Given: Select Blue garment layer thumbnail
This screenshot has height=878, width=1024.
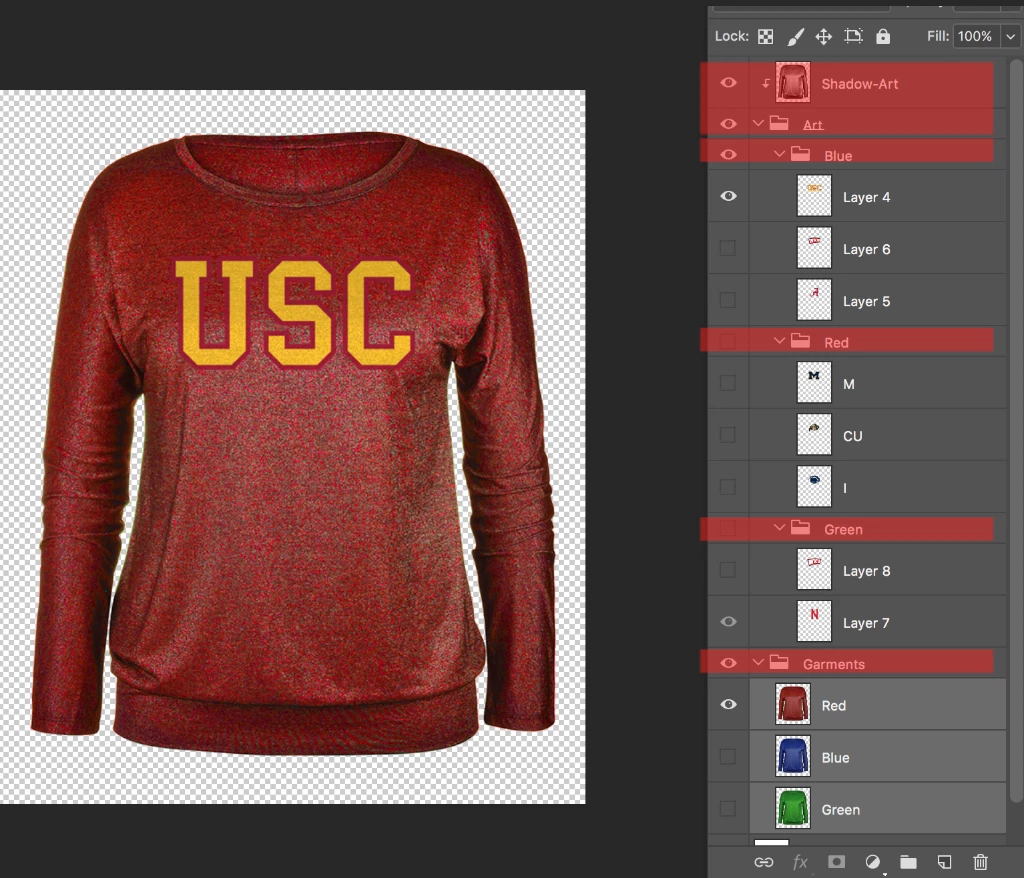Looking at the screenshot, I should [x=793, y=756].
